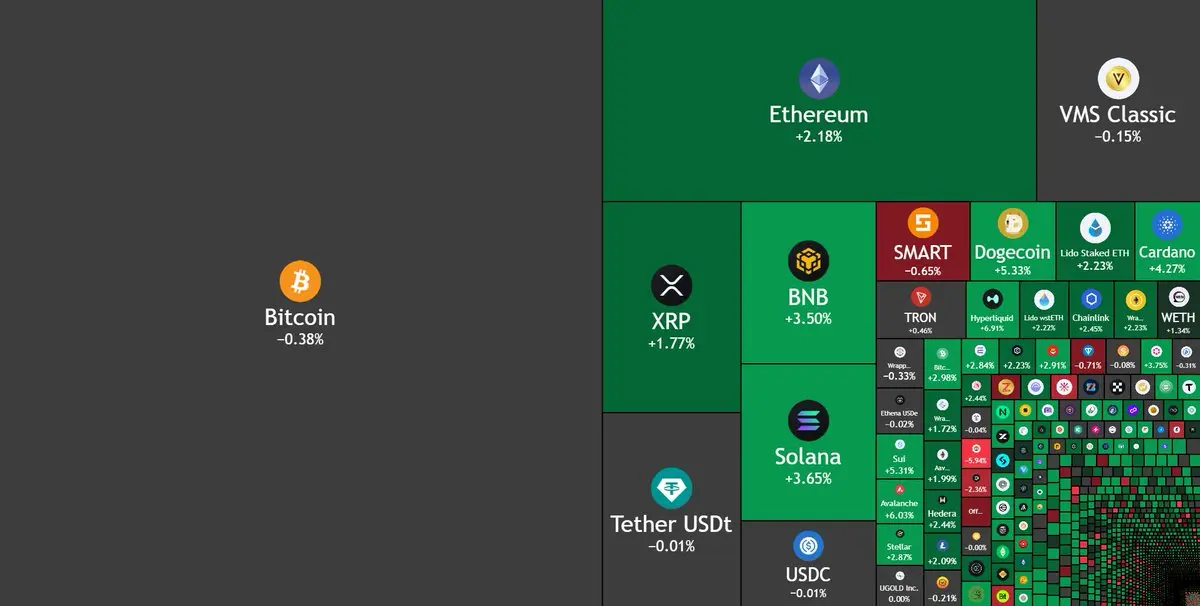Screen dimensions: 1200x606
Task: Open the Cardano logo icon
Action: pos(1166,224)
